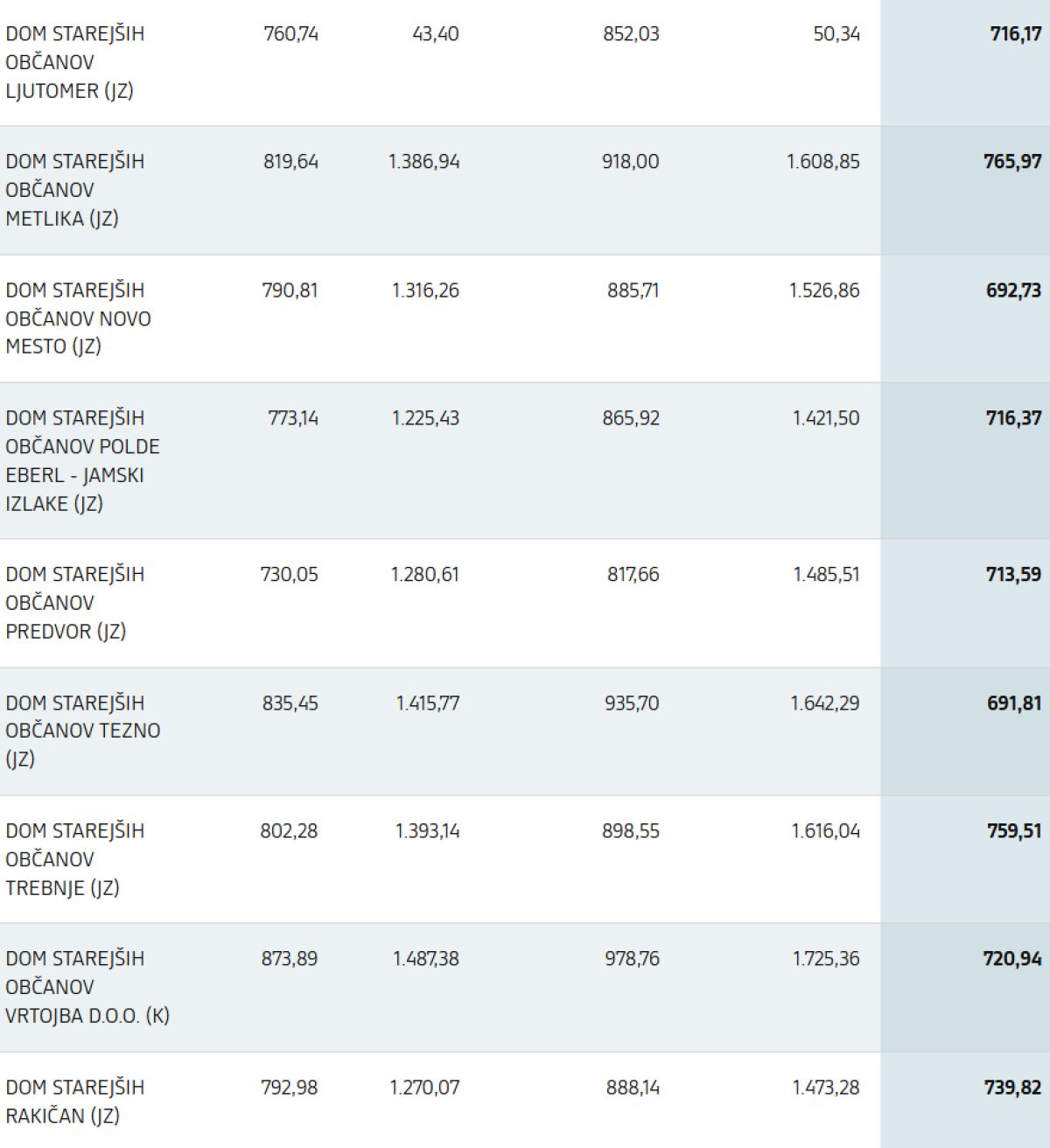Click the DOM STAREJŠIH RAKIČAN (JZ) name
This screenshot has width=1050, height=1148.
click(x=75, y=1101)
